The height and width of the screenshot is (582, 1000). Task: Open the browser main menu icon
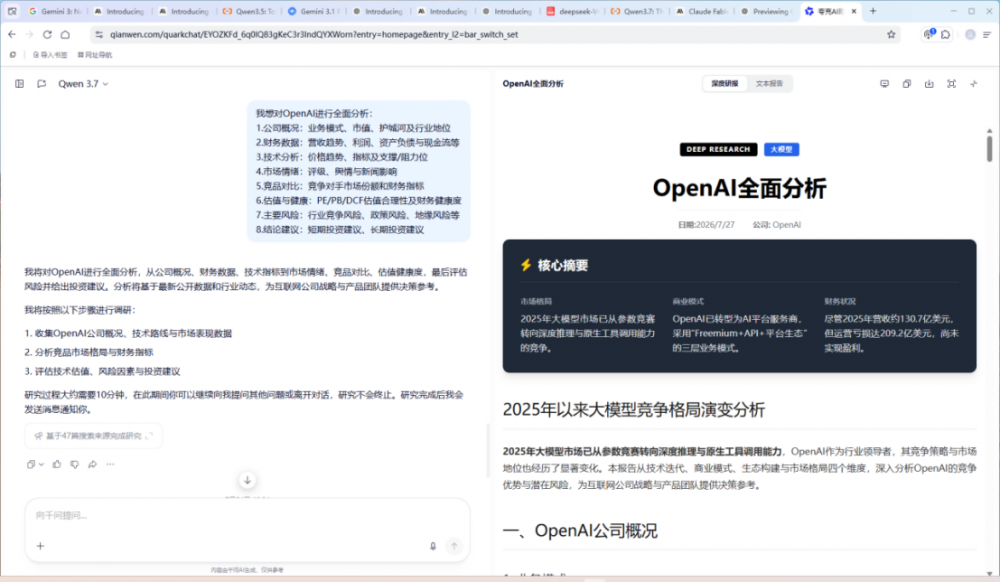tap(987, 34)
